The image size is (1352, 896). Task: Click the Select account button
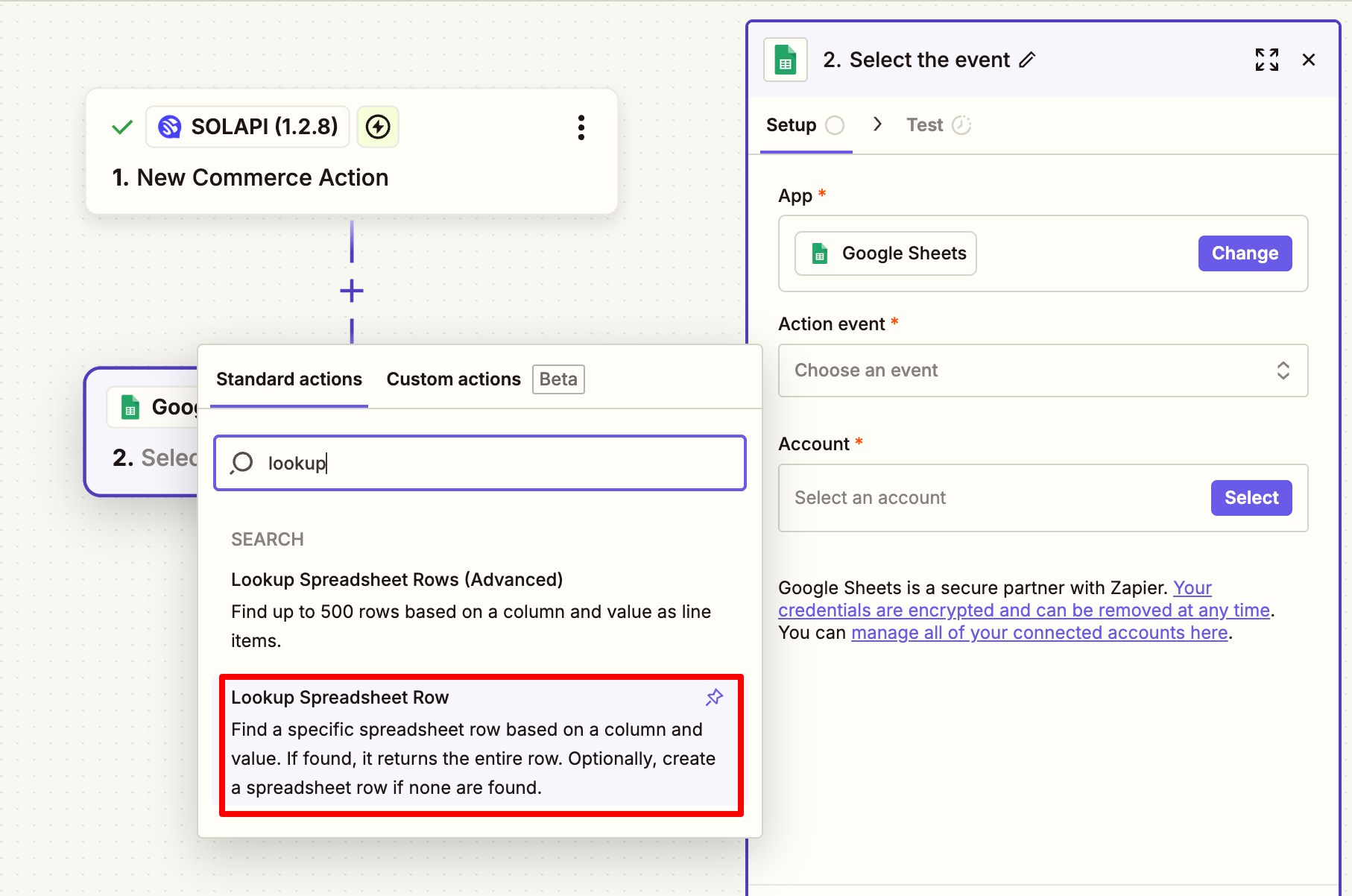pyautogui.click(x=1251, y=498)
